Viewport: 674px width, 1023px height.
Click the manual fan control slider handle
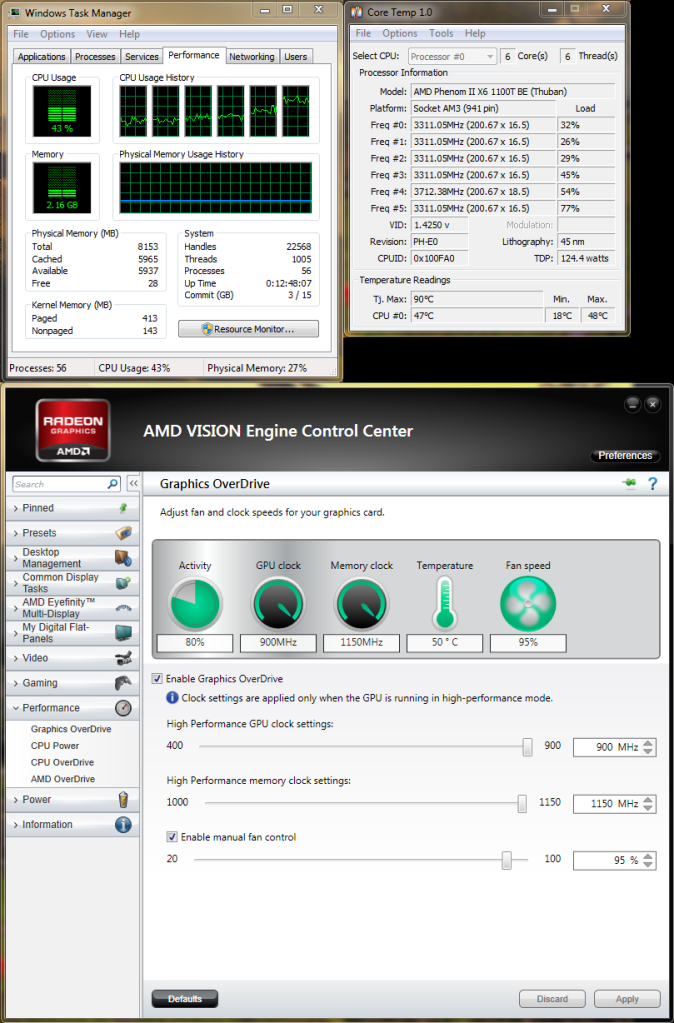click(x=506, y=861)
